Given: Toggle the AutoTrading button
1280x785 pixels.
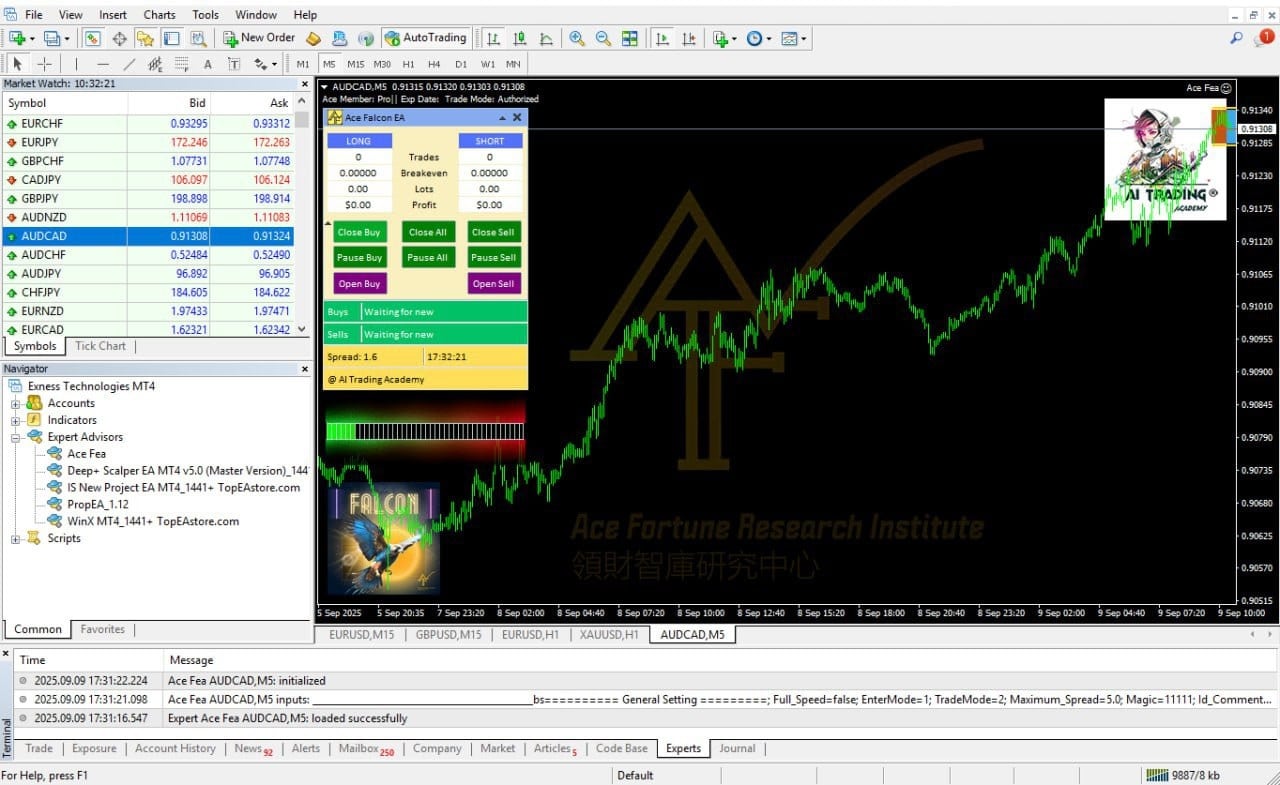Looking at the screenshot, I should click(x=425, y=38).
